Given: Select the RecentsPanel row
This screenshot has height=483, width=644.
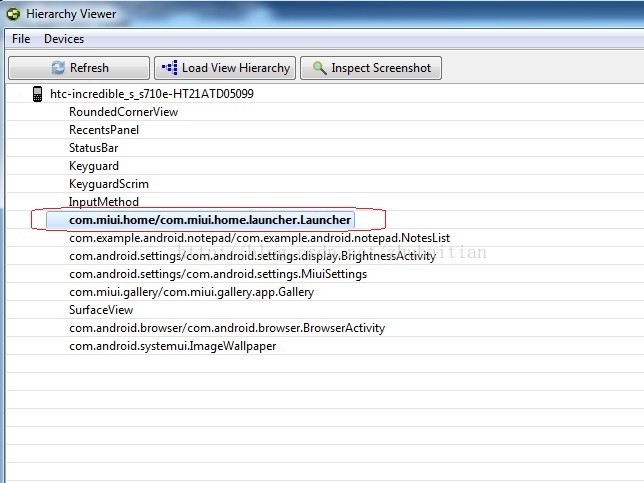Looking at the screenshot, I should pyautogui.click(x=104, y=130).
